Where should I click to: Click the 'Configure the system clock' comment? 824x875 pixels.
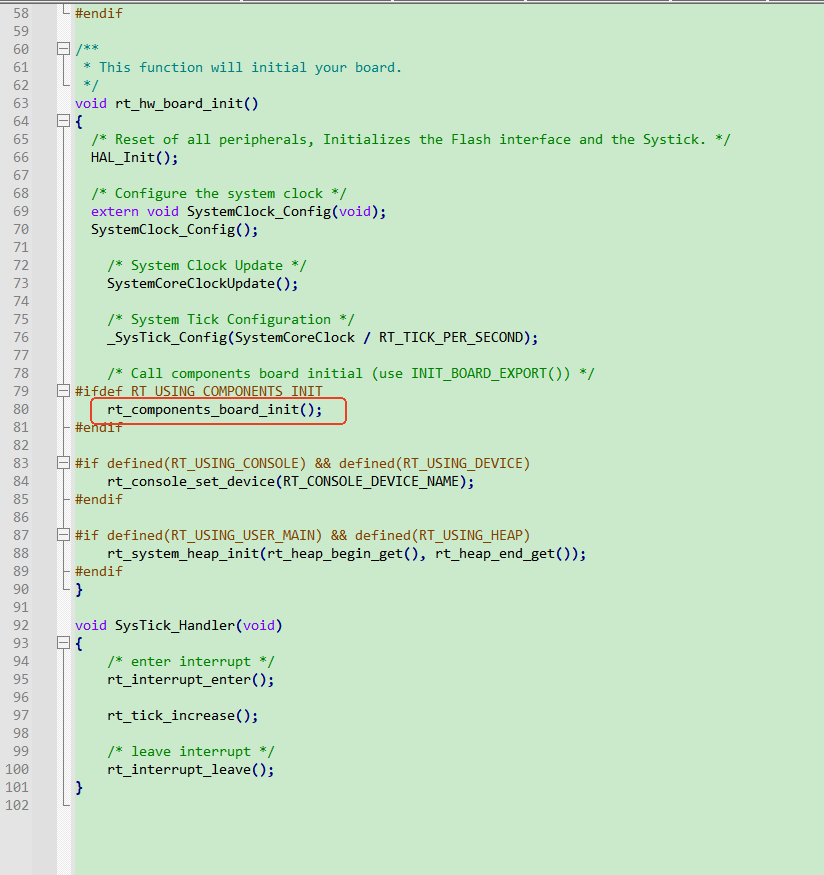click(x=219, y=194)
